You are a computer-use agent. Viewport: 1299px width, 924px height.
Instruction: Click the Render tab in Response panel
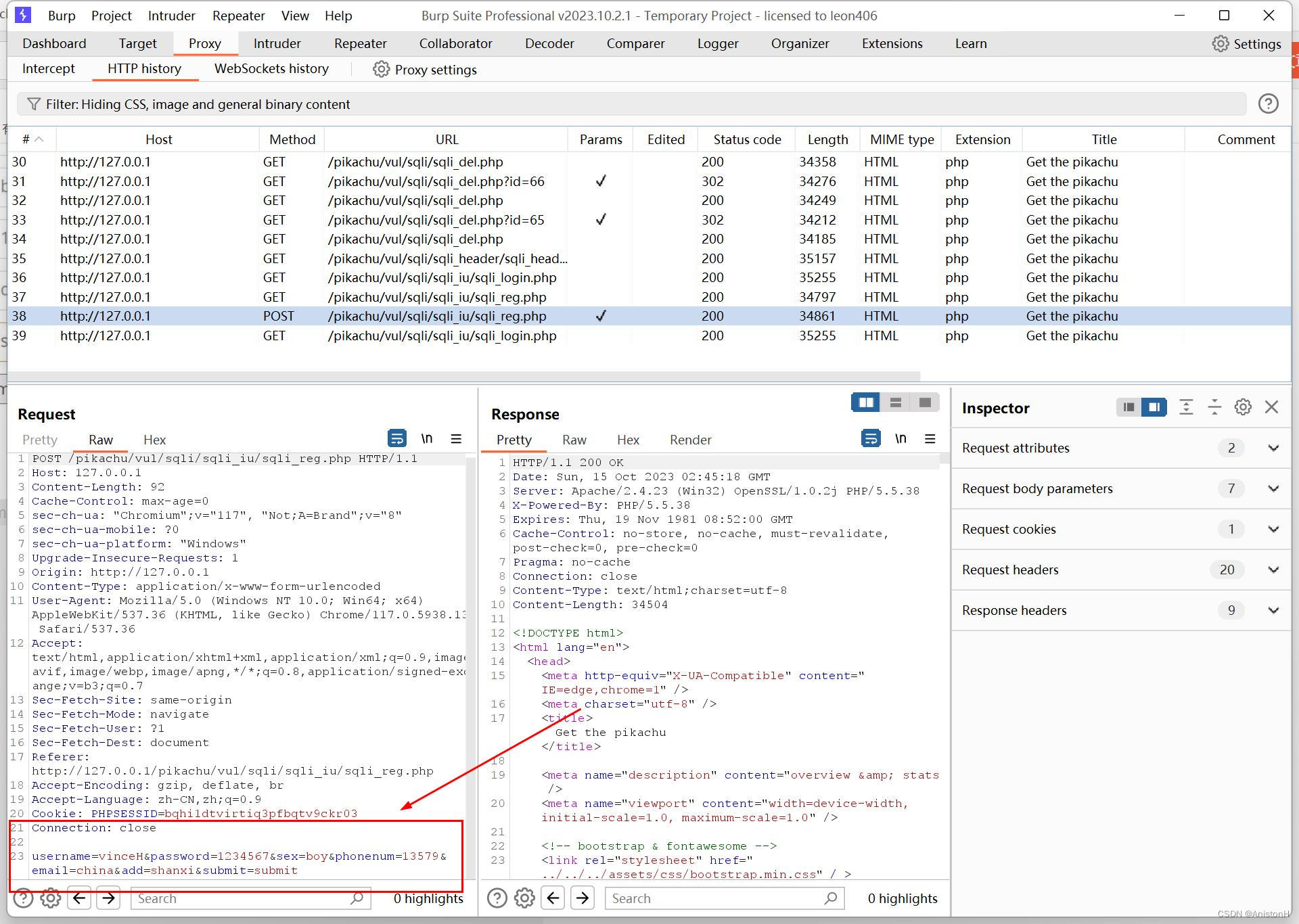point(690,440)
